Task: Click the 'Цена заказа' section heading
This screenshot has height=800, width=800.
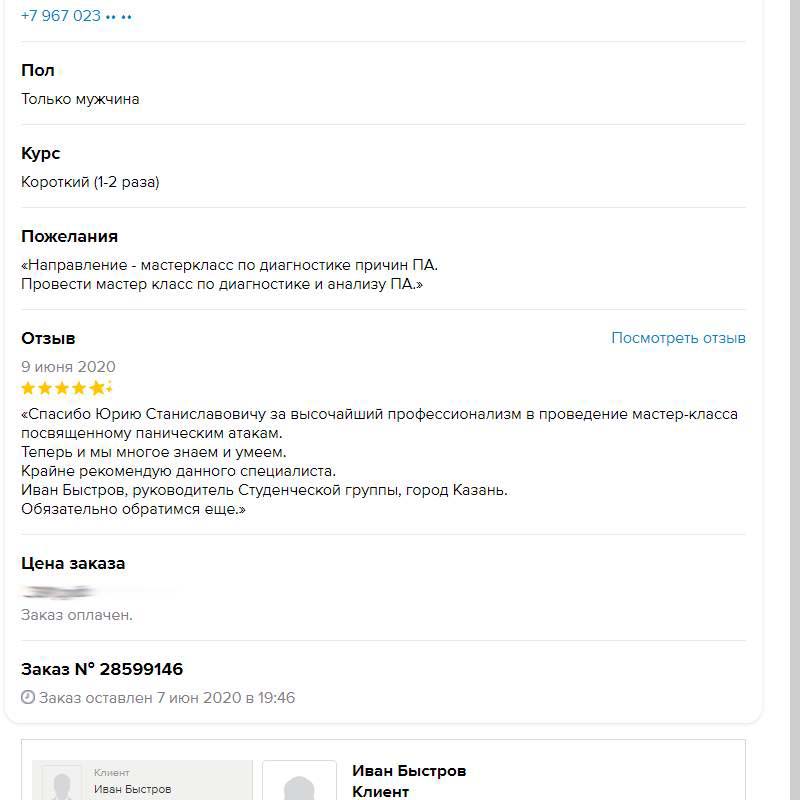Action: (x=73, y=563)
